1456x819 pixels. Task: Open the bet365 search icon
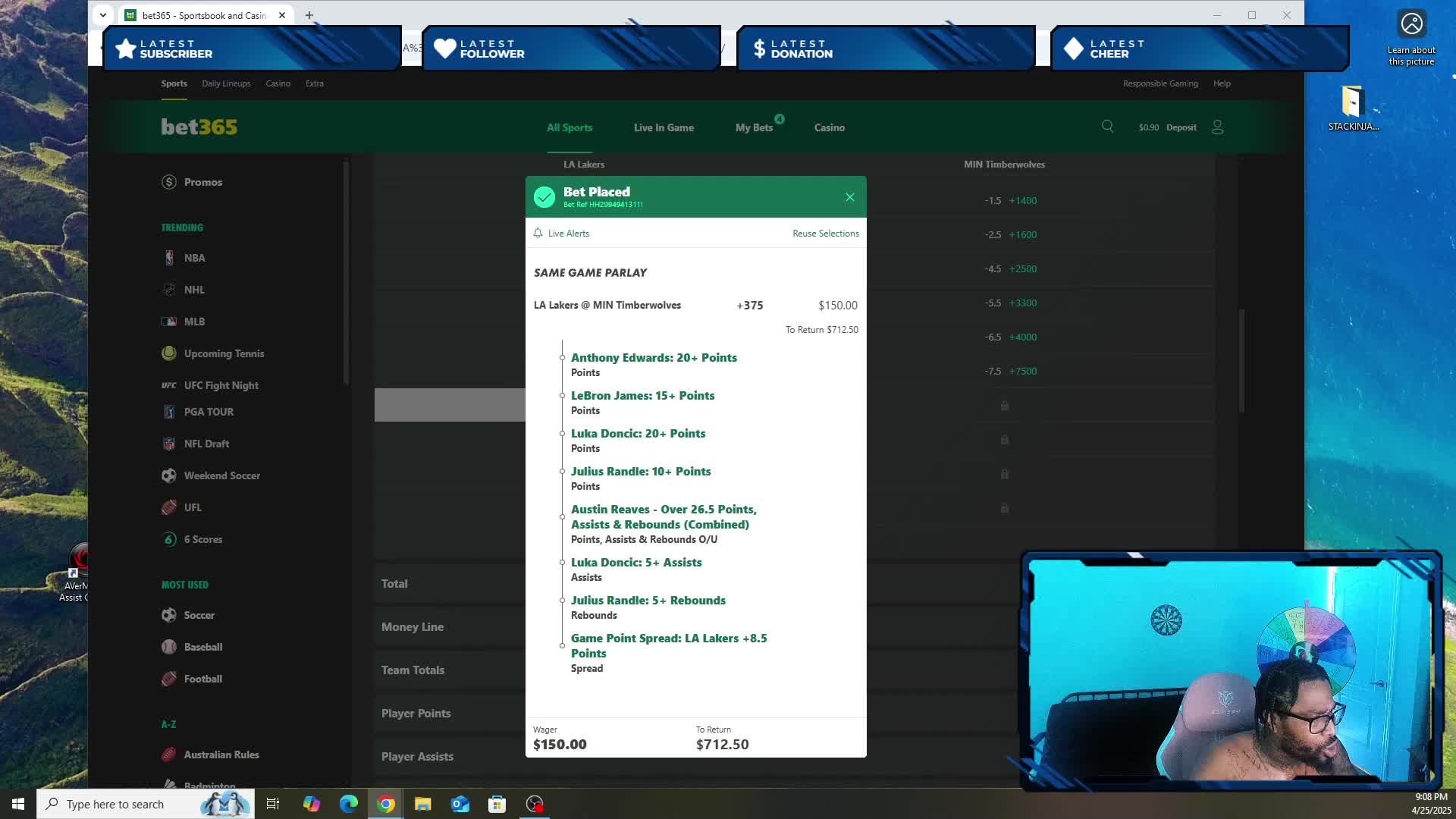(x=1107, y=127)
